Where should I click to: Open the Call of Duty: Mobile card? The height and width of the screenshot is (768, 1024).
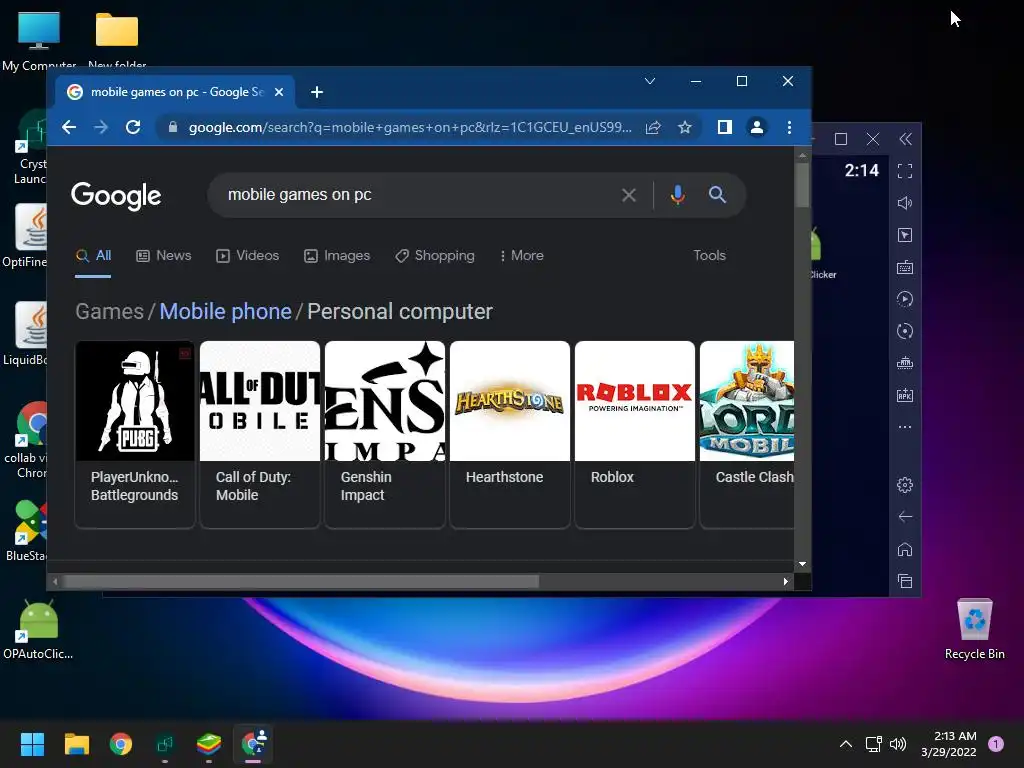click(260, 434)
